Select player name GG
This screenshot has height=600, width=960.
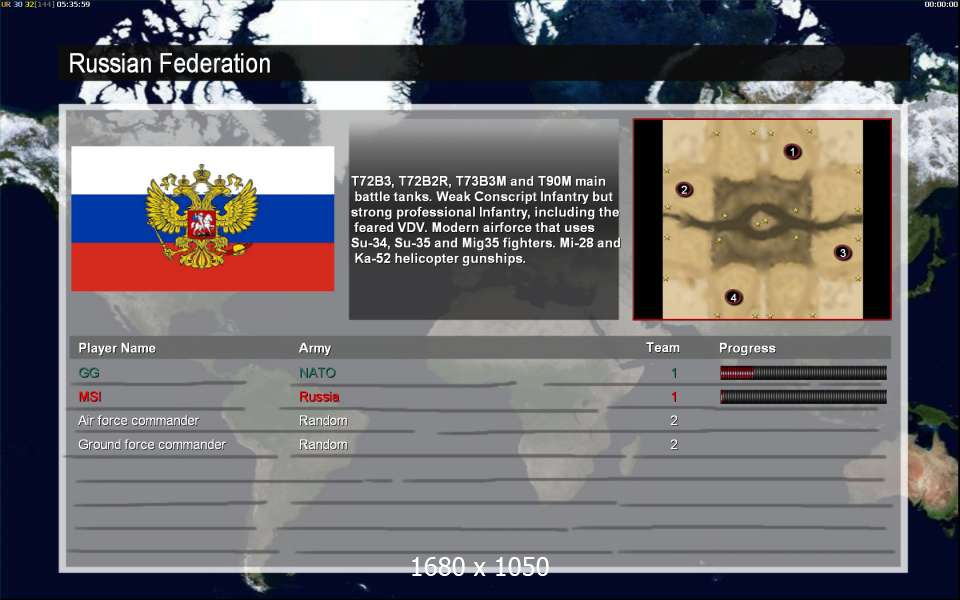89,372
